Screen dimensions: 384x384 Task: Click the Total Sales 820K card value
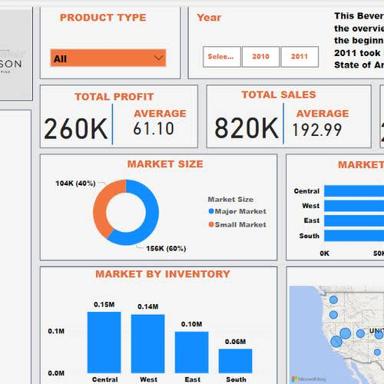[246, 128]
